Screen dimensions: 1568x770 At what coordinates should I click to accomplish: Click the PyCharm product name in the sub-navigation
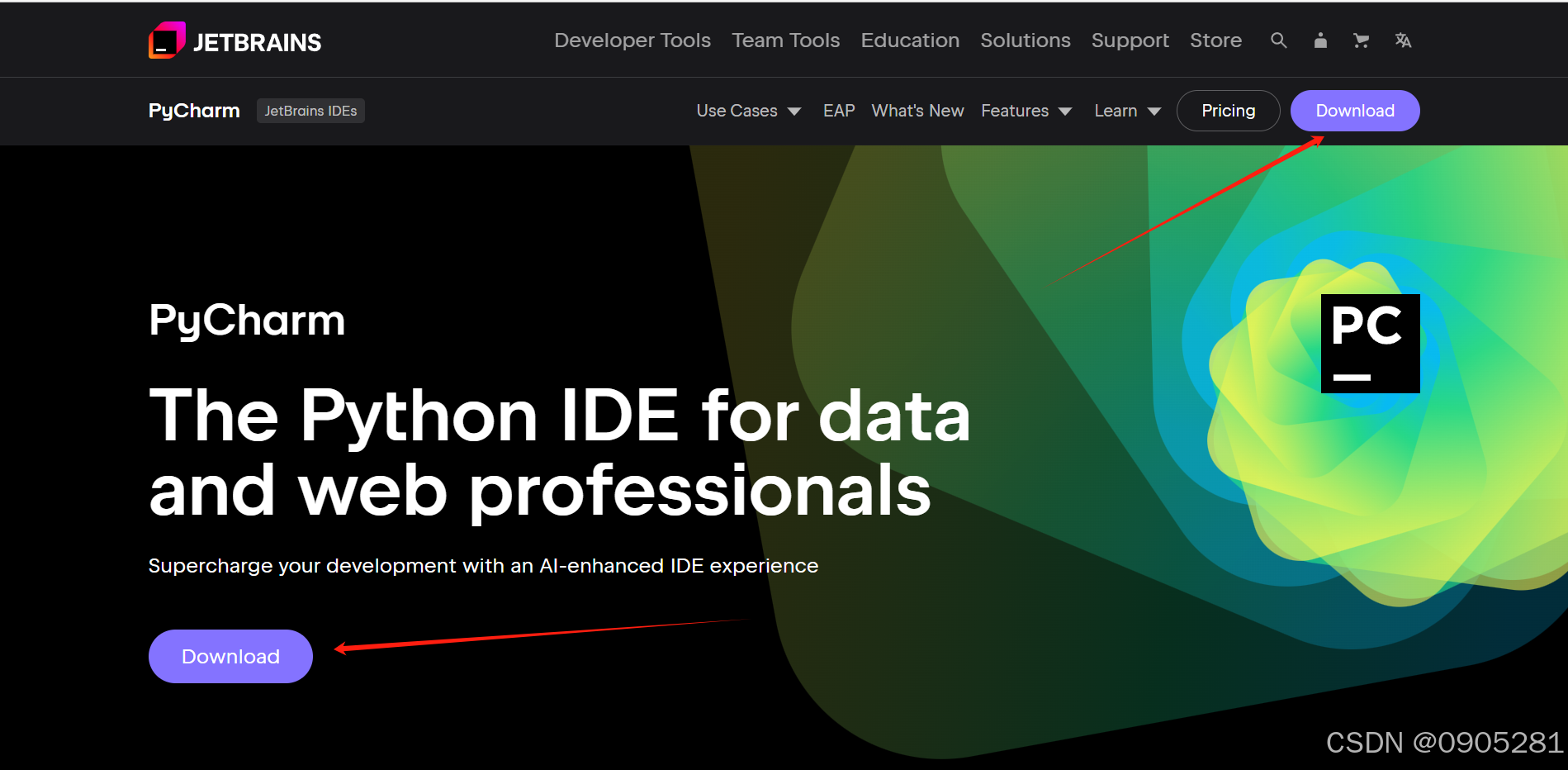pyautogui.click(x=194, y=111)
